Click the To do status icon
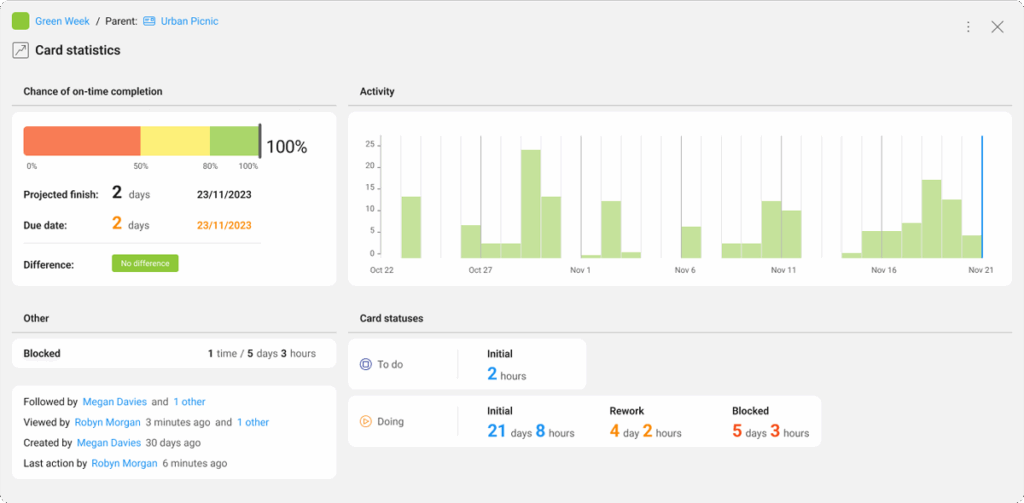1024x503 pixels. [366, 365]
